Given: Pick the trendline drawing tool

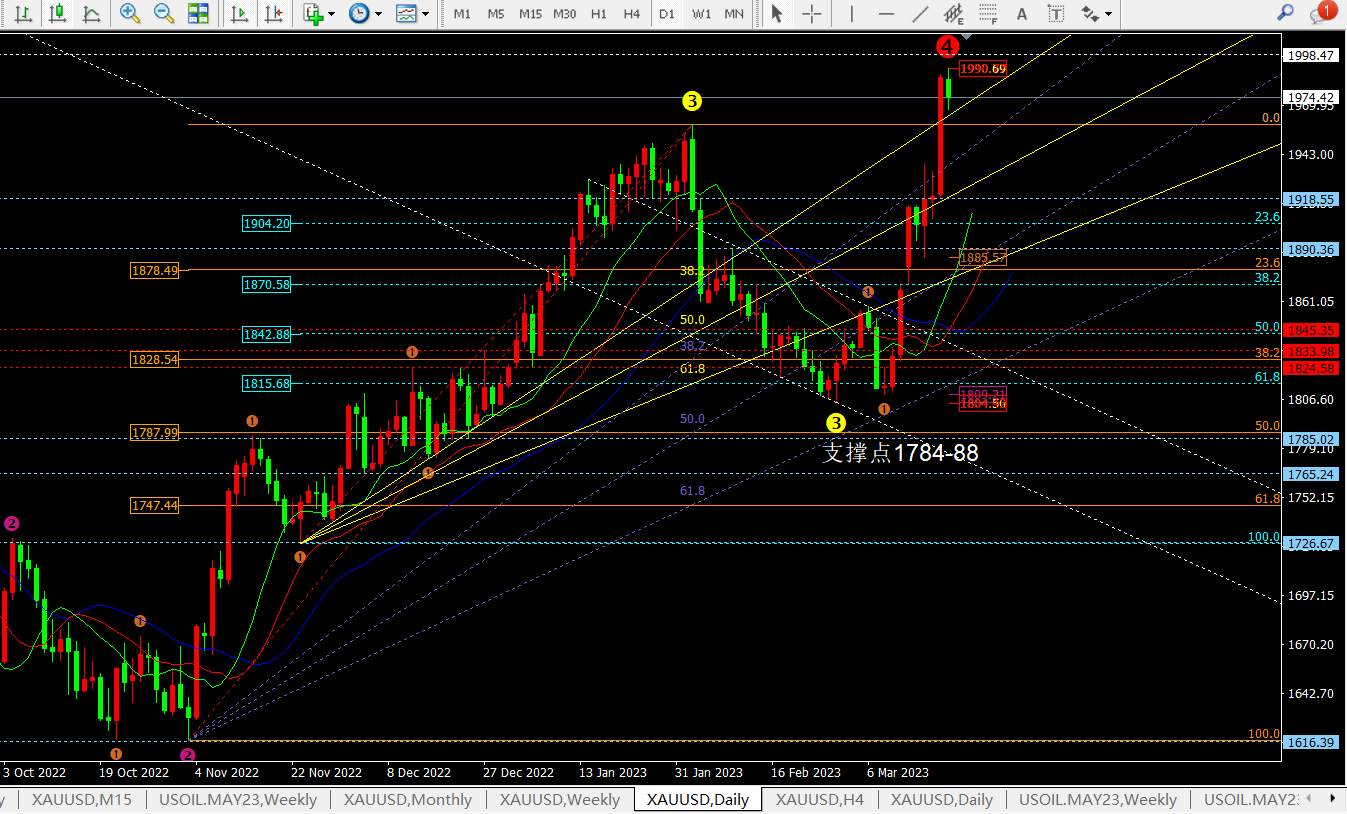Looking at the screenshot, I should (x=919, y=14).
